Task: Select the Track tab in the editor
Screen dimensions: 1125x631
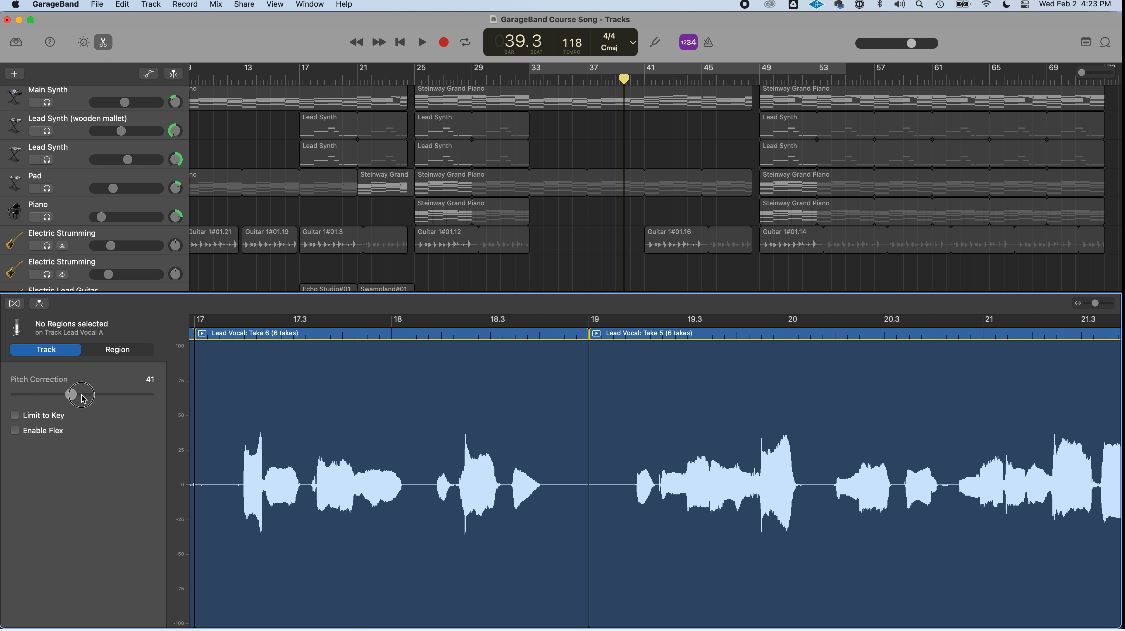Action: (x=46, y=350)
